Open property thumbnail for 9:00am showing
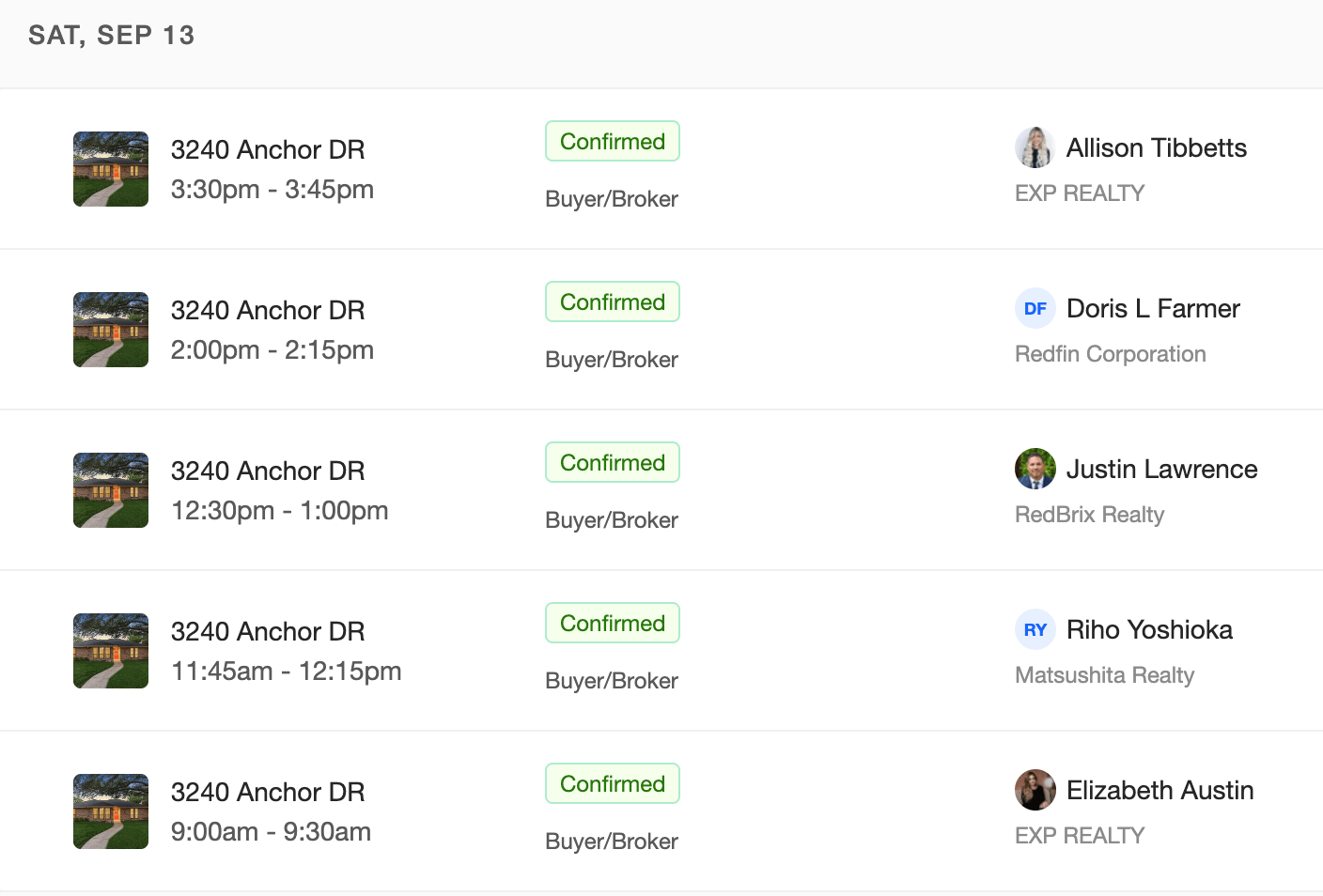This screenshot has height=896, width=1323. coord(111,811)
